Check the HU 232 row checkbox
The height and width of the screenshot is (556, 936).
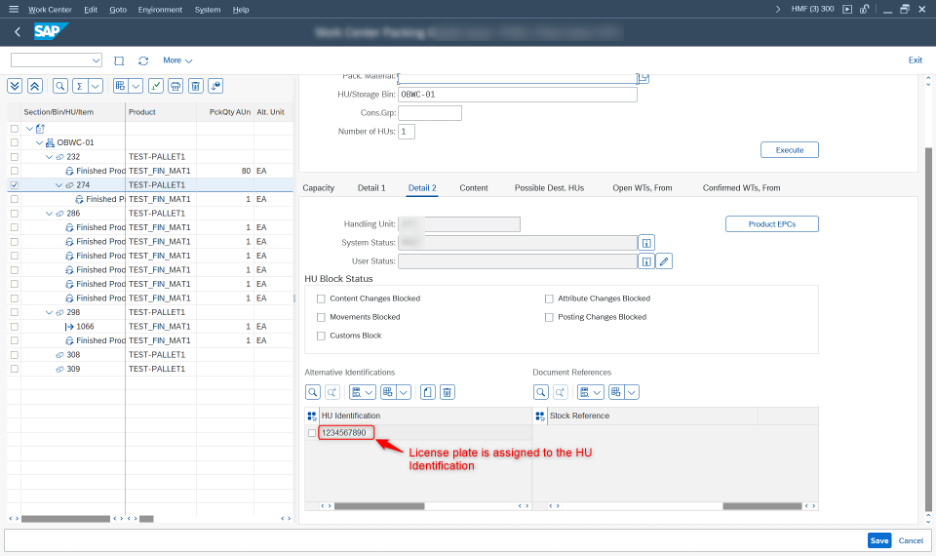(14, 156)
